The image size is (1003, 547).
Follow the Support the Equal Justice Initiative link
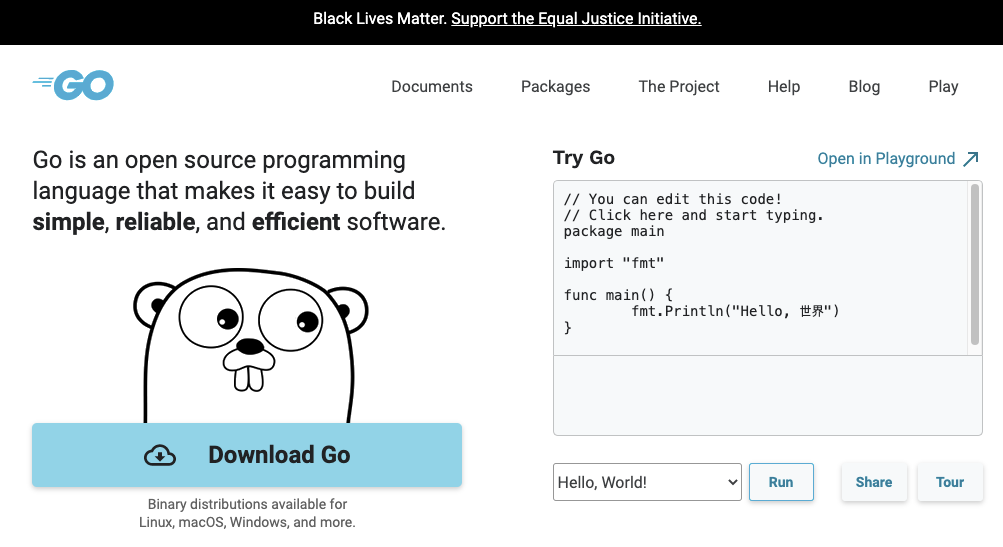[576, 19]
